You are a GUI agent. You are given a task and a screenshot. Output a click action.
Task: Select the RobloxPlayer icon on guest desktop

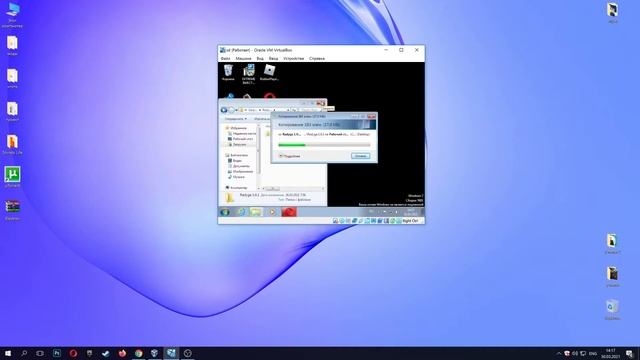tap(269, 73)
